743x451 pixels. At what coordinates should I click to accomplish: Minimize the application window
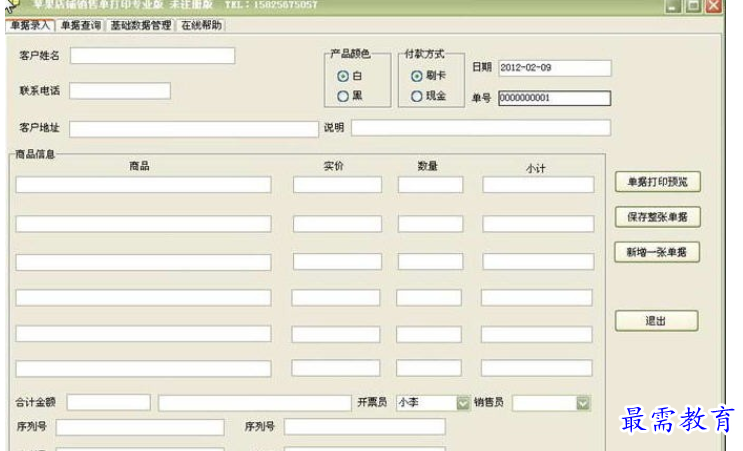point(673,6)
